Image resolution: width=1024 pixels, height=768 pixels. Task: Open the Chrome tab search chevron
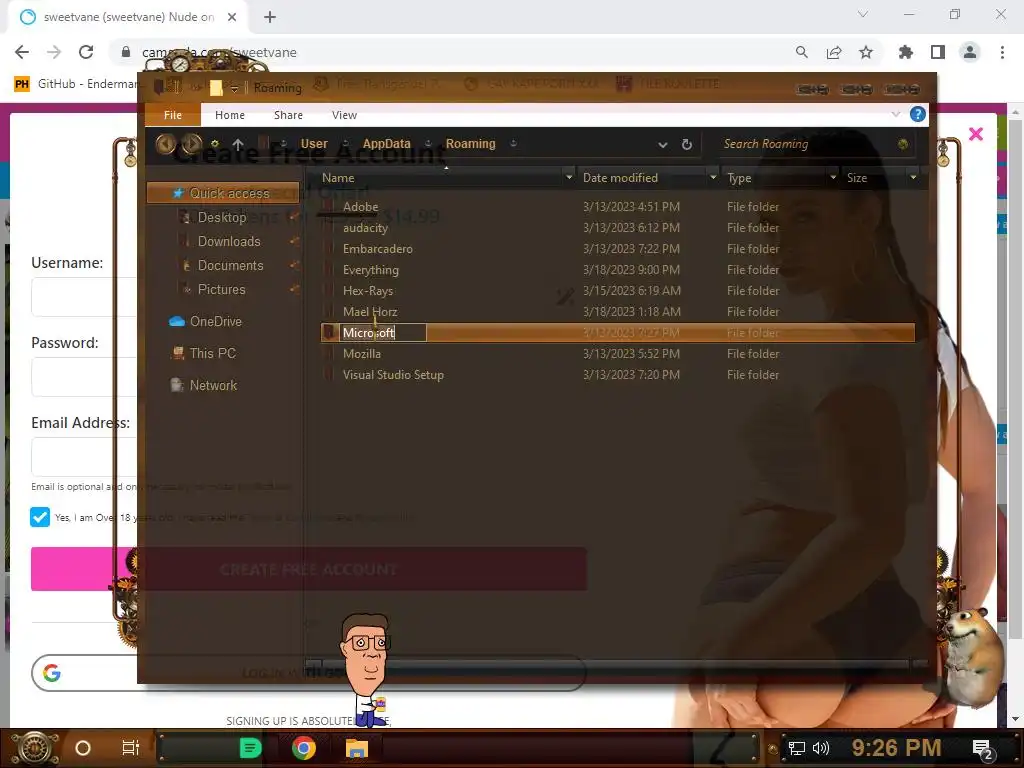pyautogui.click(x=863, y=14)
